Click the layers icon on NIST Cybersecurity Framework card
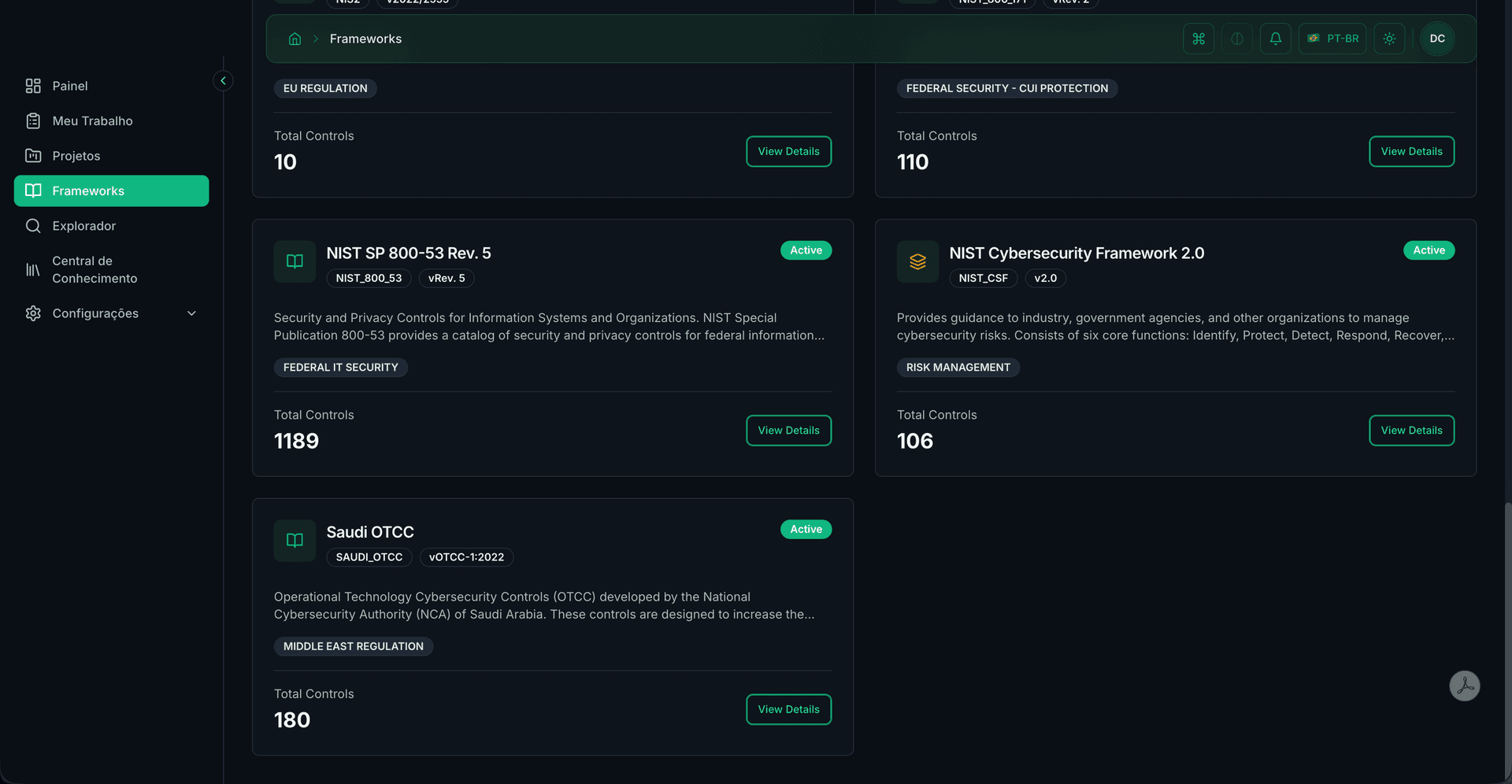 (917, 261)
